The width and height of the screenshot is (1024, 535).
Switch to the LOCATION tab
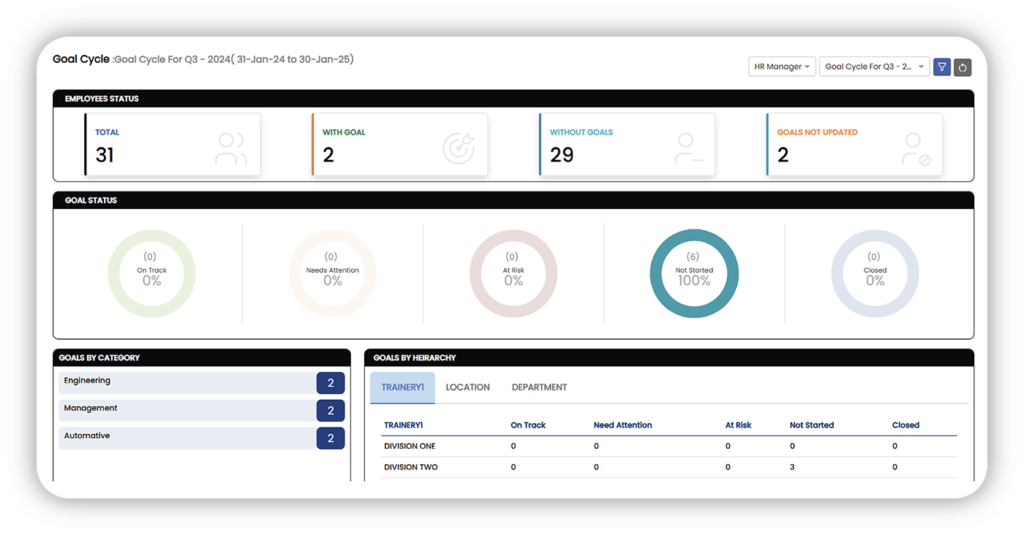(467, 388)
